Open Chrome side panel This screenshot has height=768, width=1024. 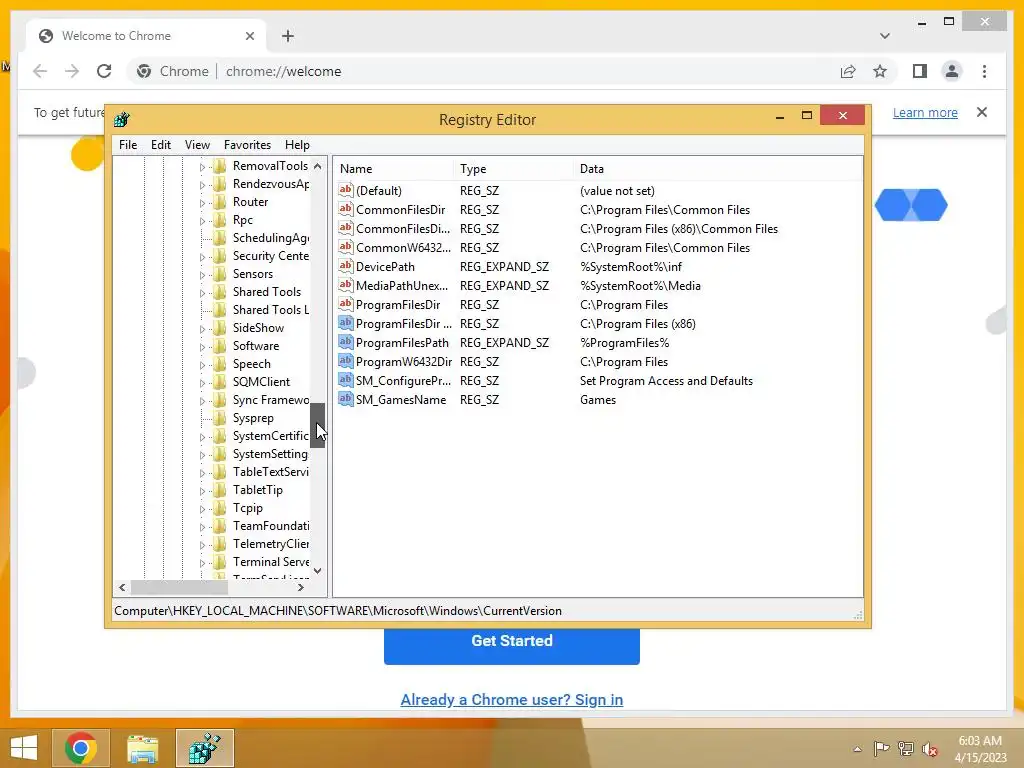920,71
